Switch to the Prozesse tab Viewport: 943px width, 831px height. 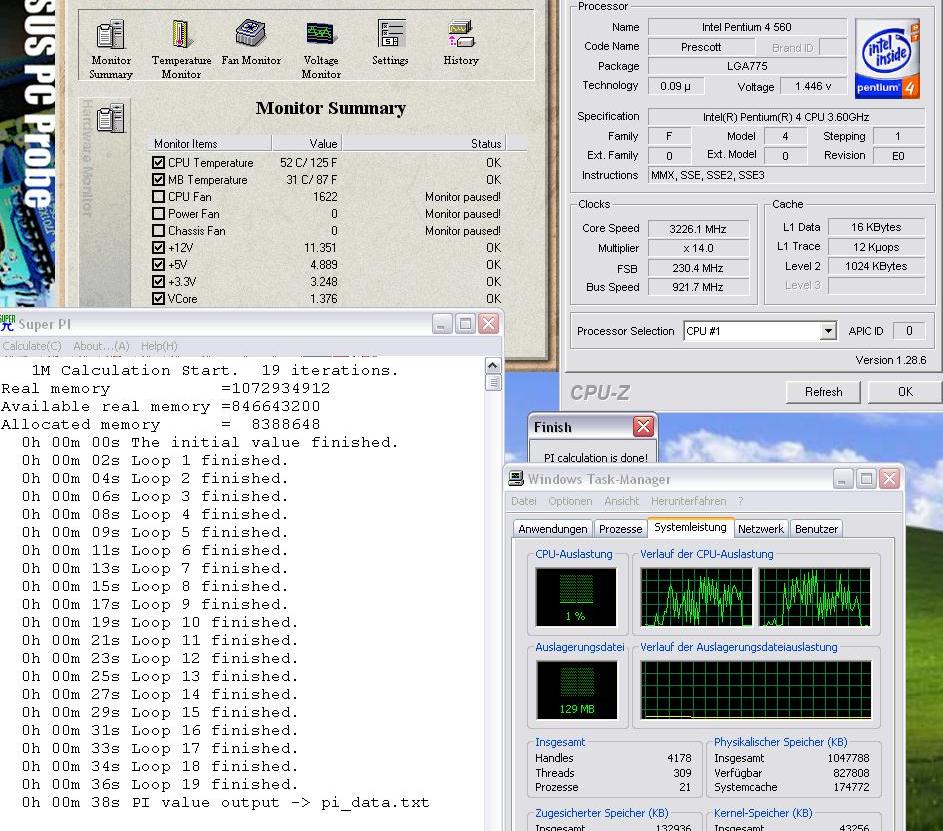point(620,529)
